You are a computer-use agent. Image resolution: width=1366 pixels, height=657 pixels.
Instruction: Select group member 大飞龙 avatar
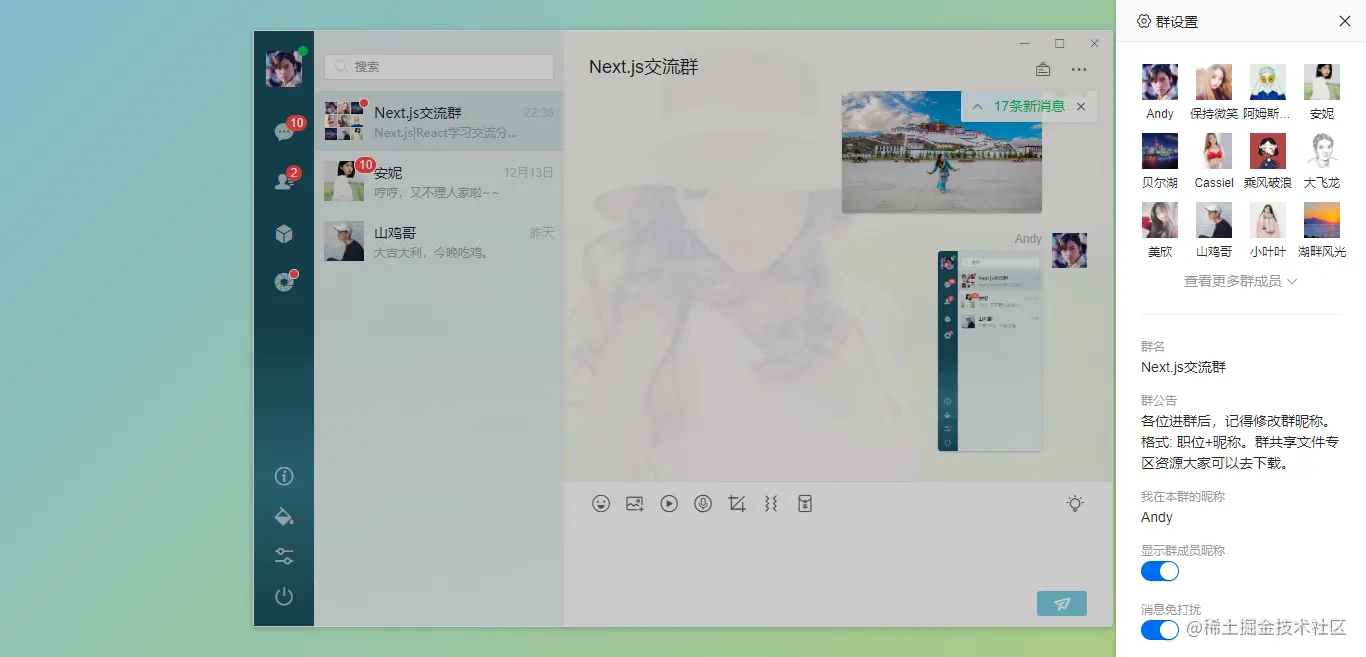point(1322,151)
